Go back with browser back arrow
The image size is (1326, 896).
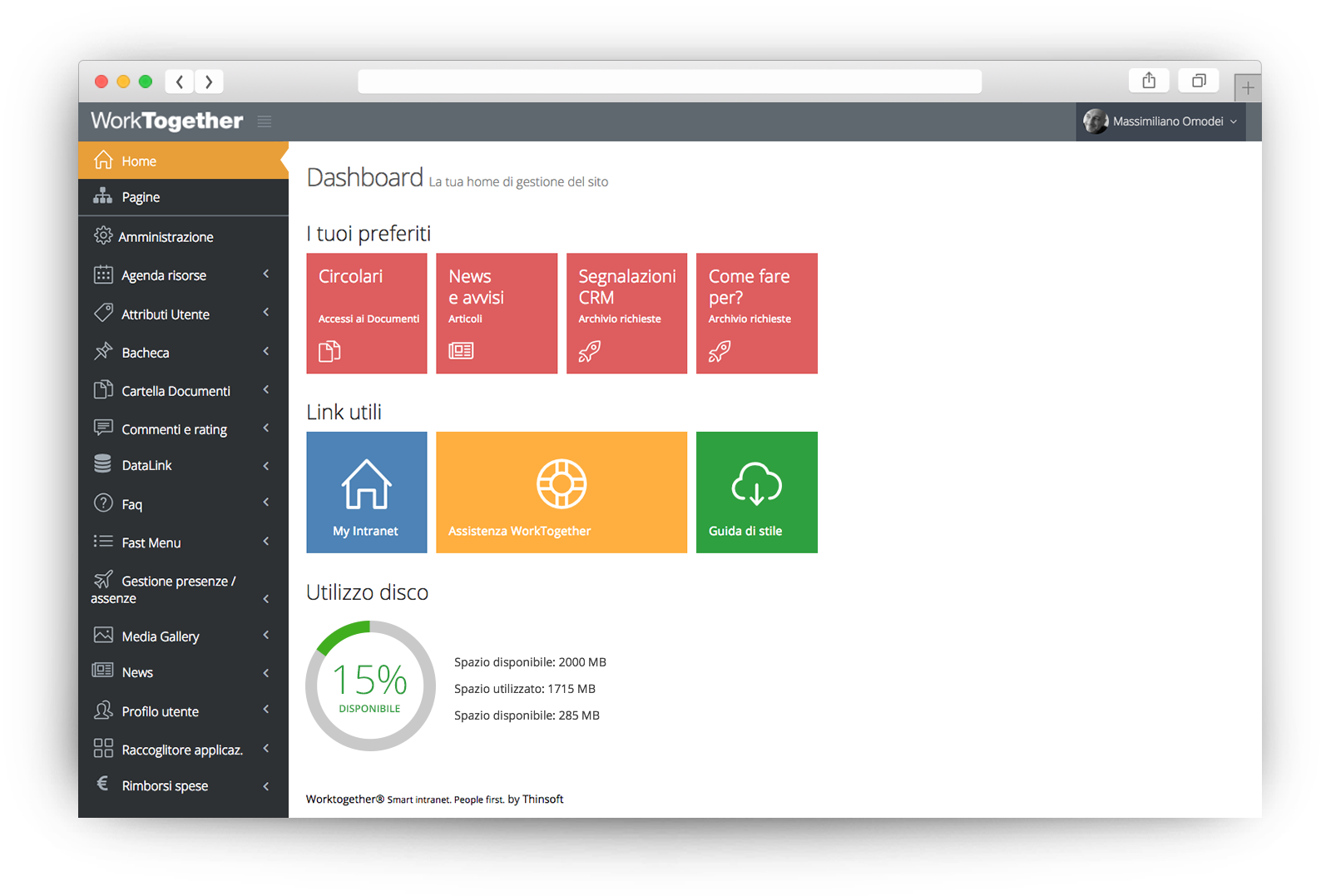click(x=180, y=82)
